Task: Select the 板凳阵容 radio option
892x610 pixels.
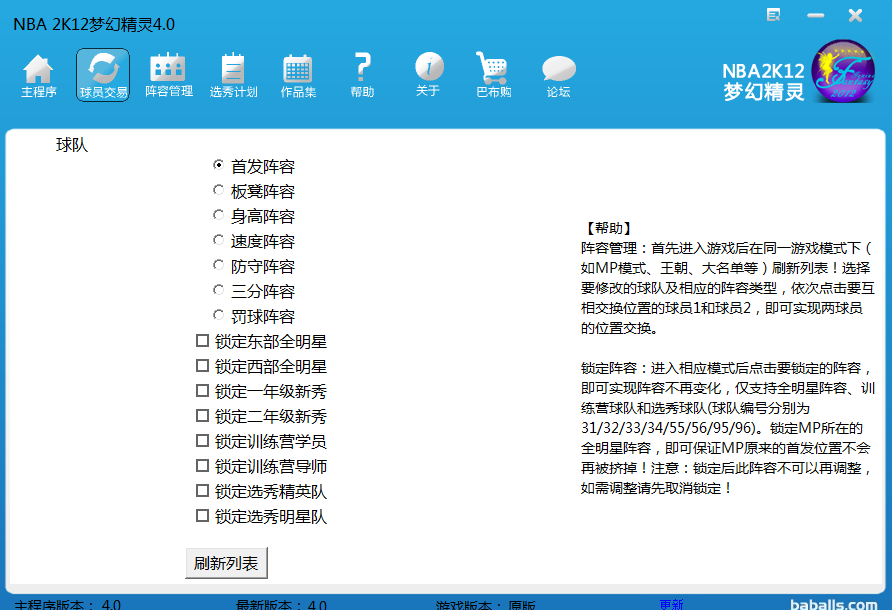Action: tap(219, 190)
